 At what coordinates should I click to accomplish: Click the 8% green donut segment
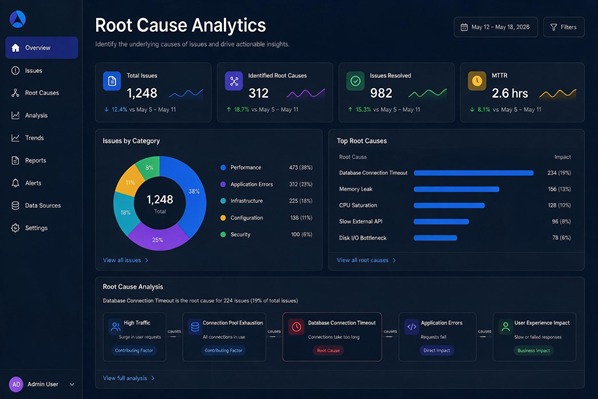pos(149,168)
